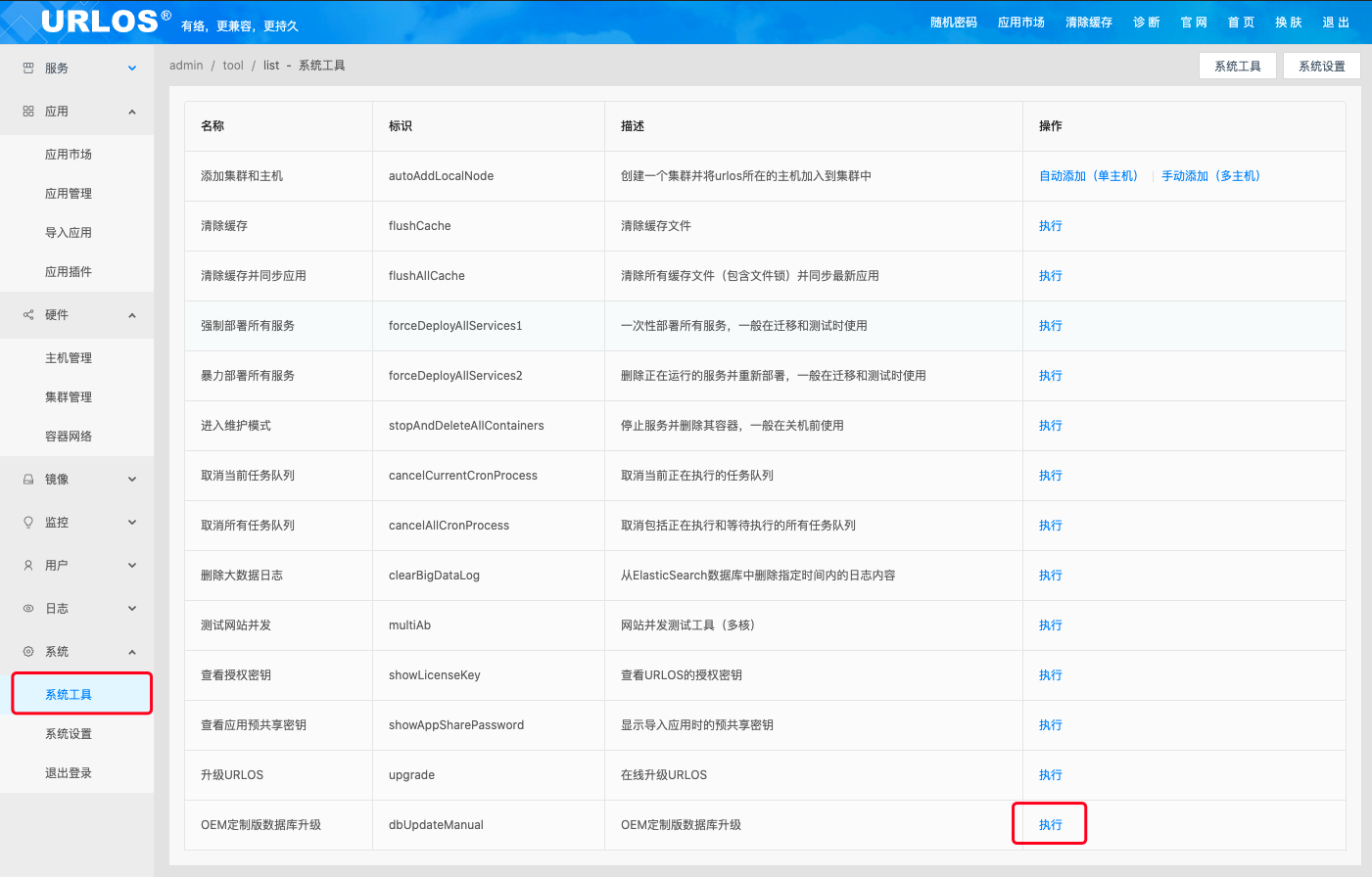Expand the 监控 menu chevron
1372x877 pixels.
132,523
